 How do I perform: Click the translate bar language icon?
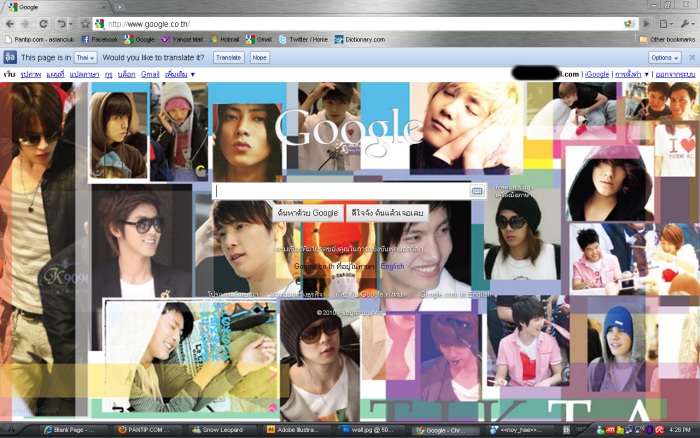(x=10, y=57)
